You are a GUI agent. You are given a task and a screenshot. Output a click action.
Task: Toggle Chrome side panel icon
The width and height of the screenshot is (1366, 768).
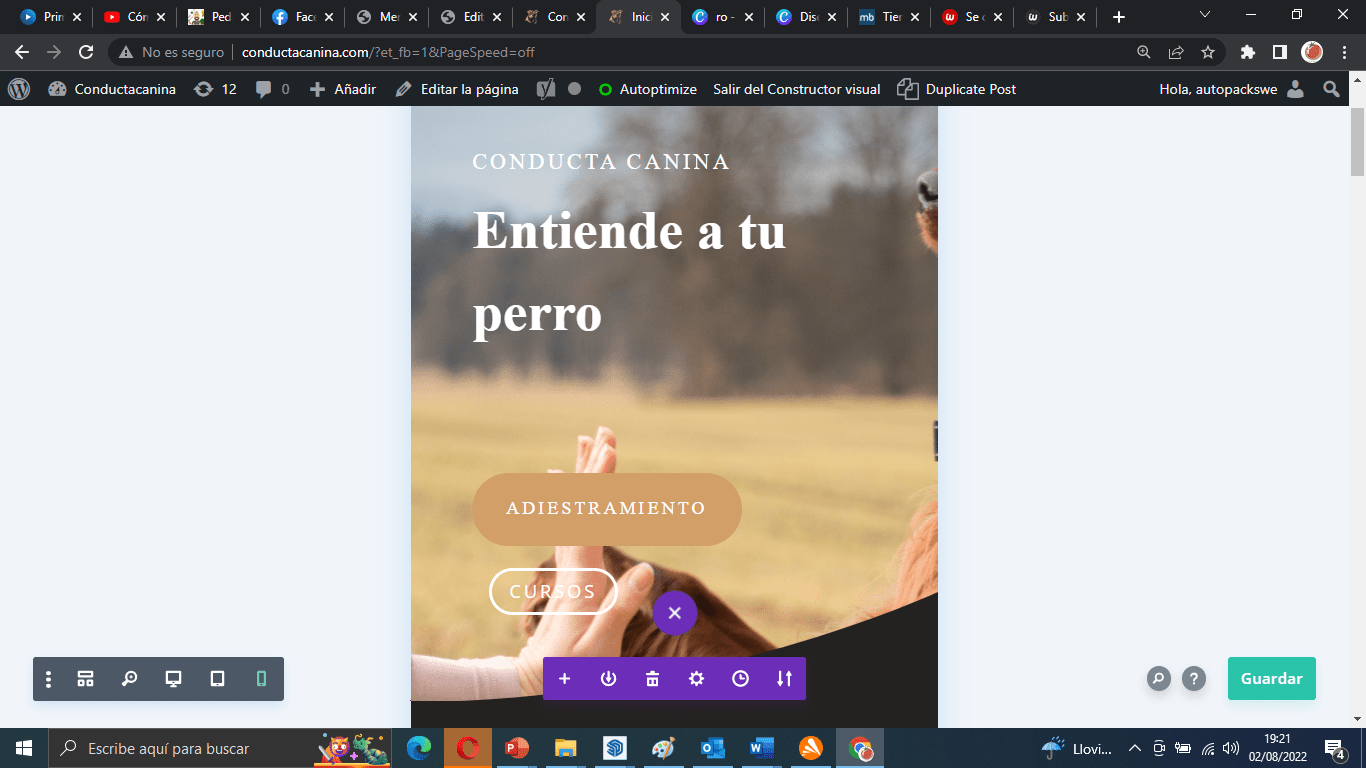(1279, 52)
